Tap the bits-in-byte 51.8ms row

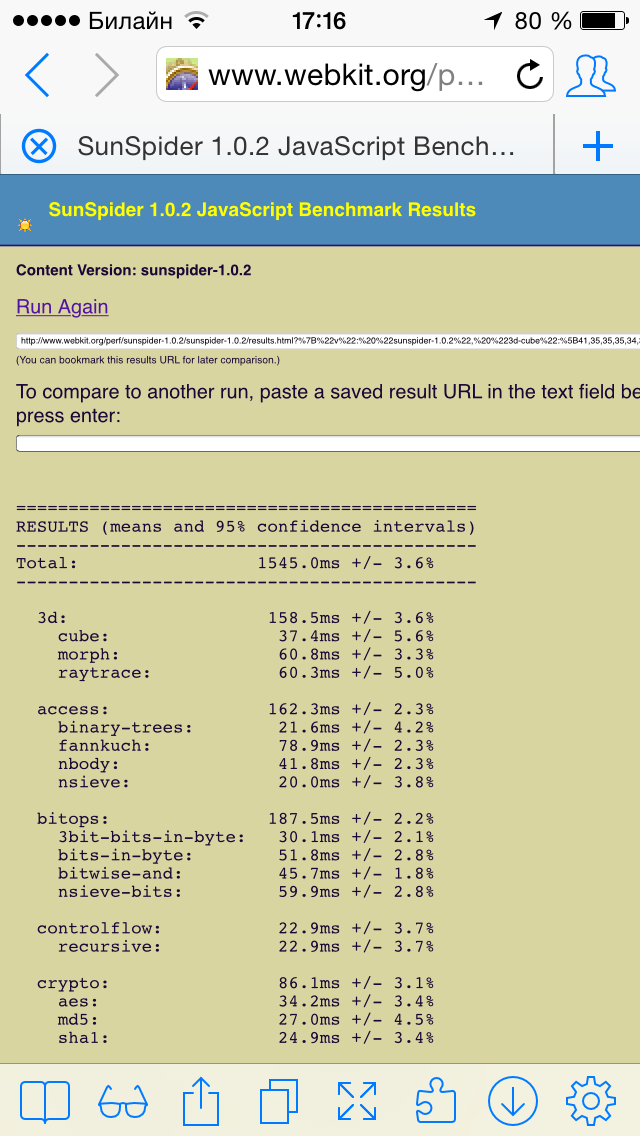246,855
